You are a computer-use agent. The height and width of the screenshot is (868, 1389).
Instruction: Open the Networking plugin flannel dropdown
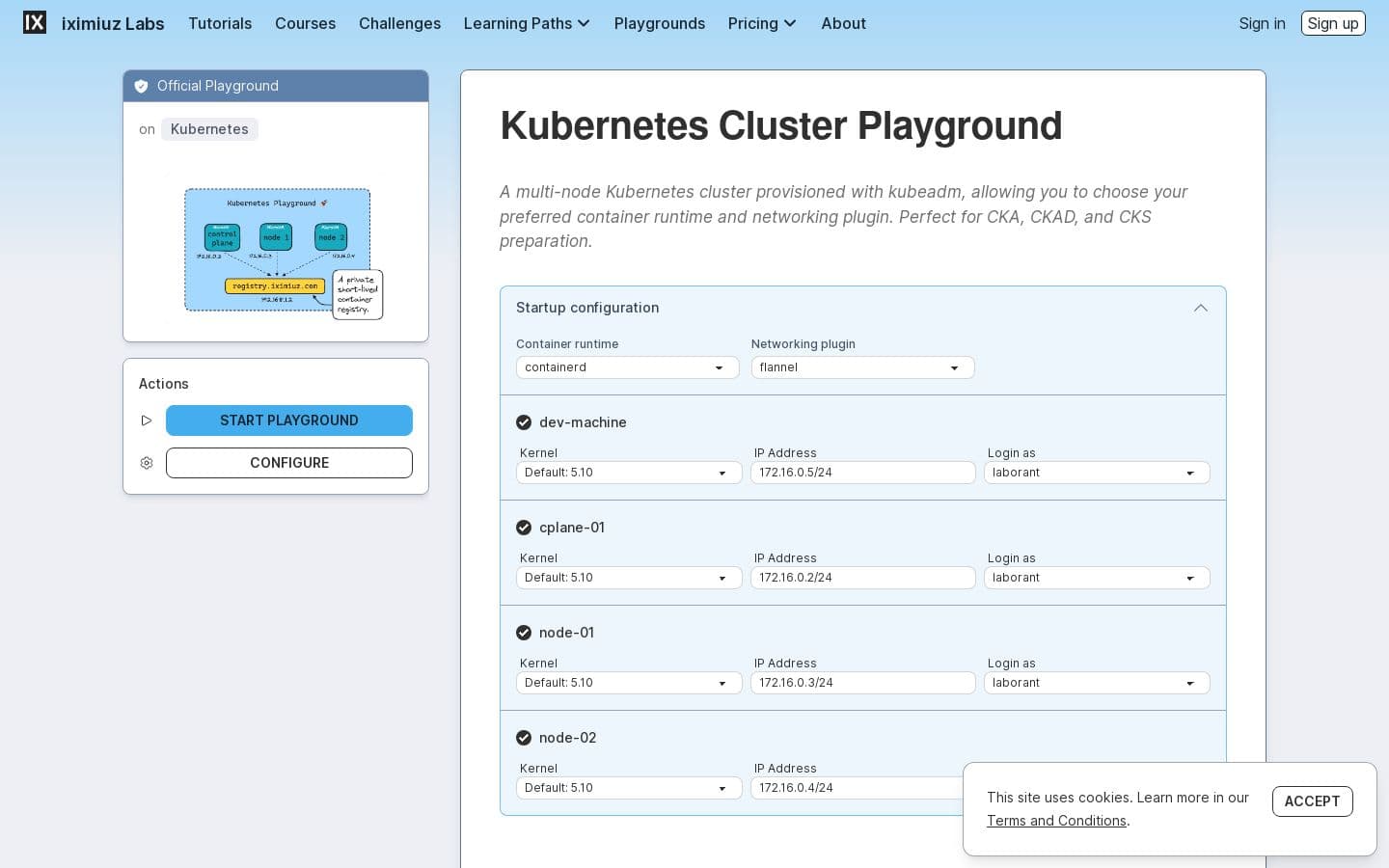[x=863, y=367]
